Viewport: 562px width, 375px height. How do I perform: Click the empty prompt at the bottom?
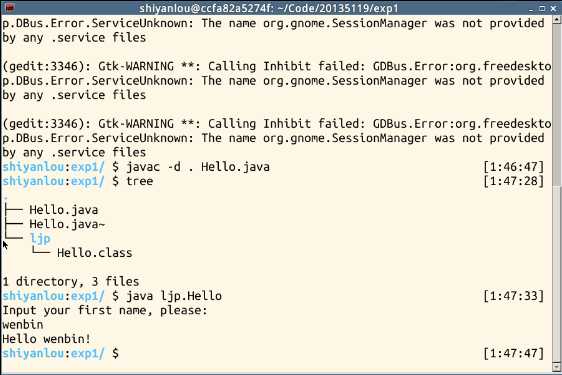click(x=60, y=353)
